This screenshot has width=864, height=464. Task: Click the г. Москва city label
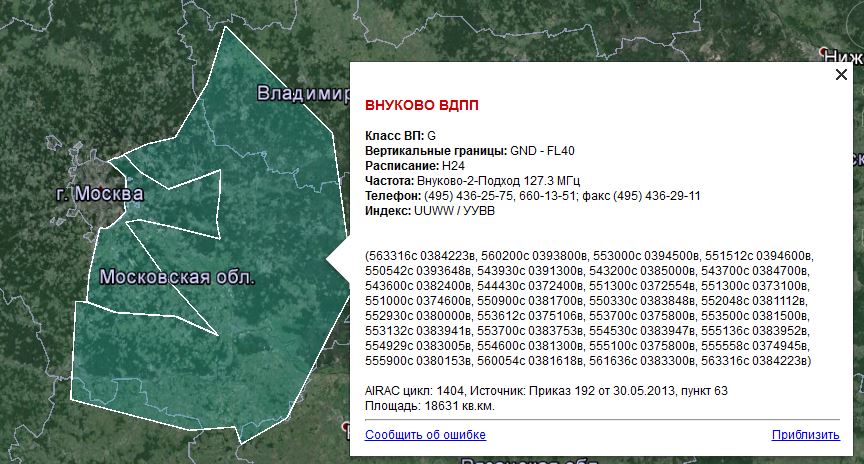click(x=96, y=191)
